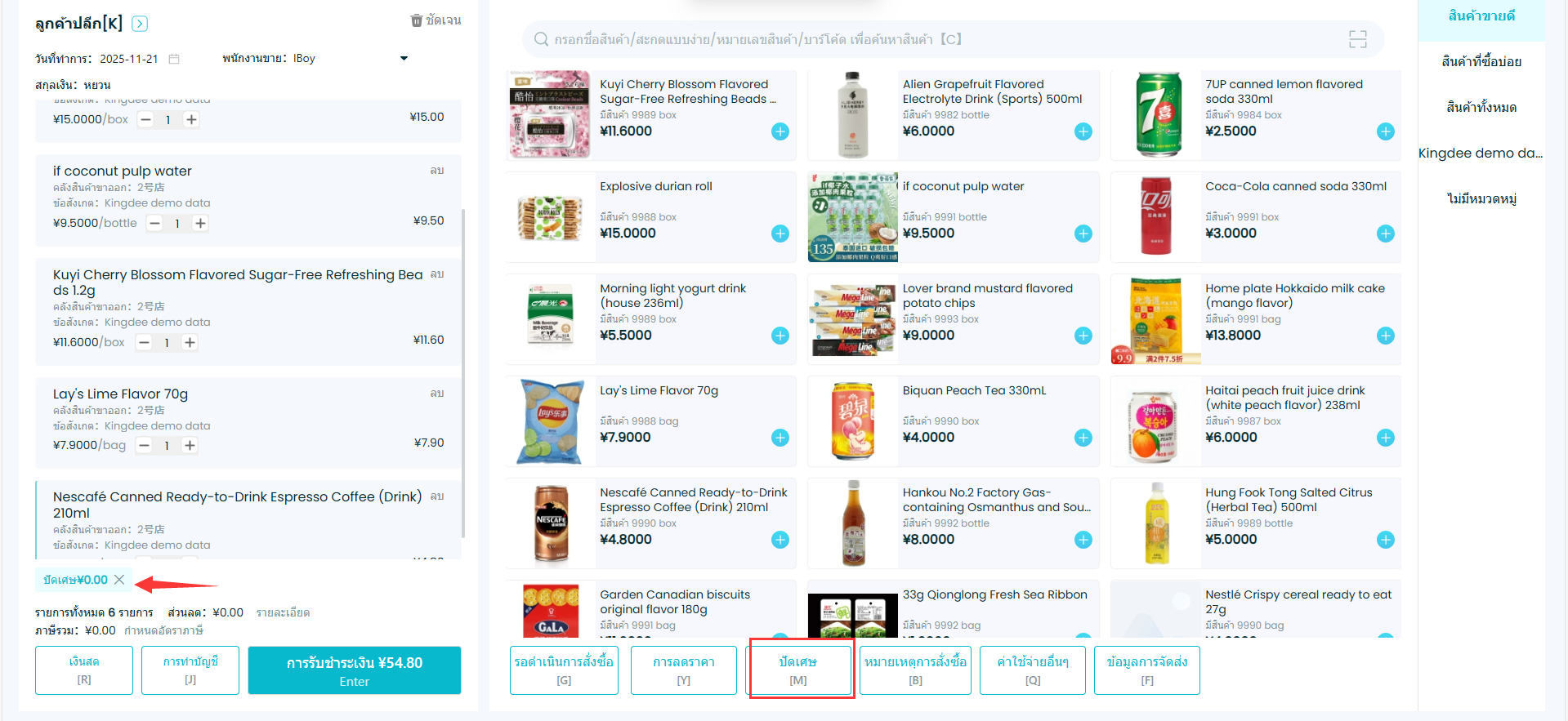Click the trash icon to clear cart
The image size is (1568, 721).
click(417, 20)
